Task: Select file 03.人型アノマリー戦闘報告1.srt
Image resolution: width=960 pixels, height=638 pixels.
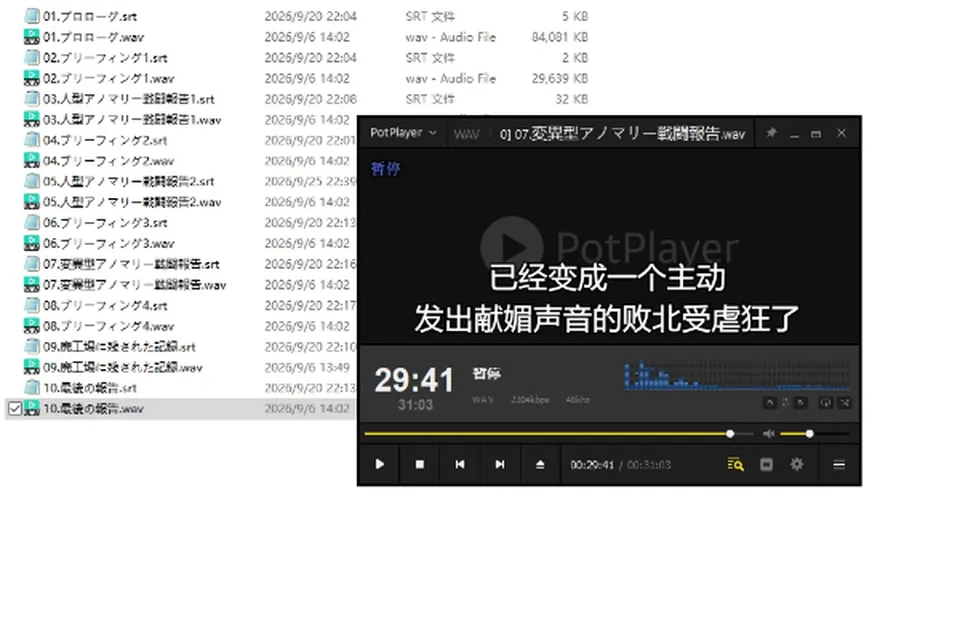Action: pyautogui.click(x=129, y=99)
